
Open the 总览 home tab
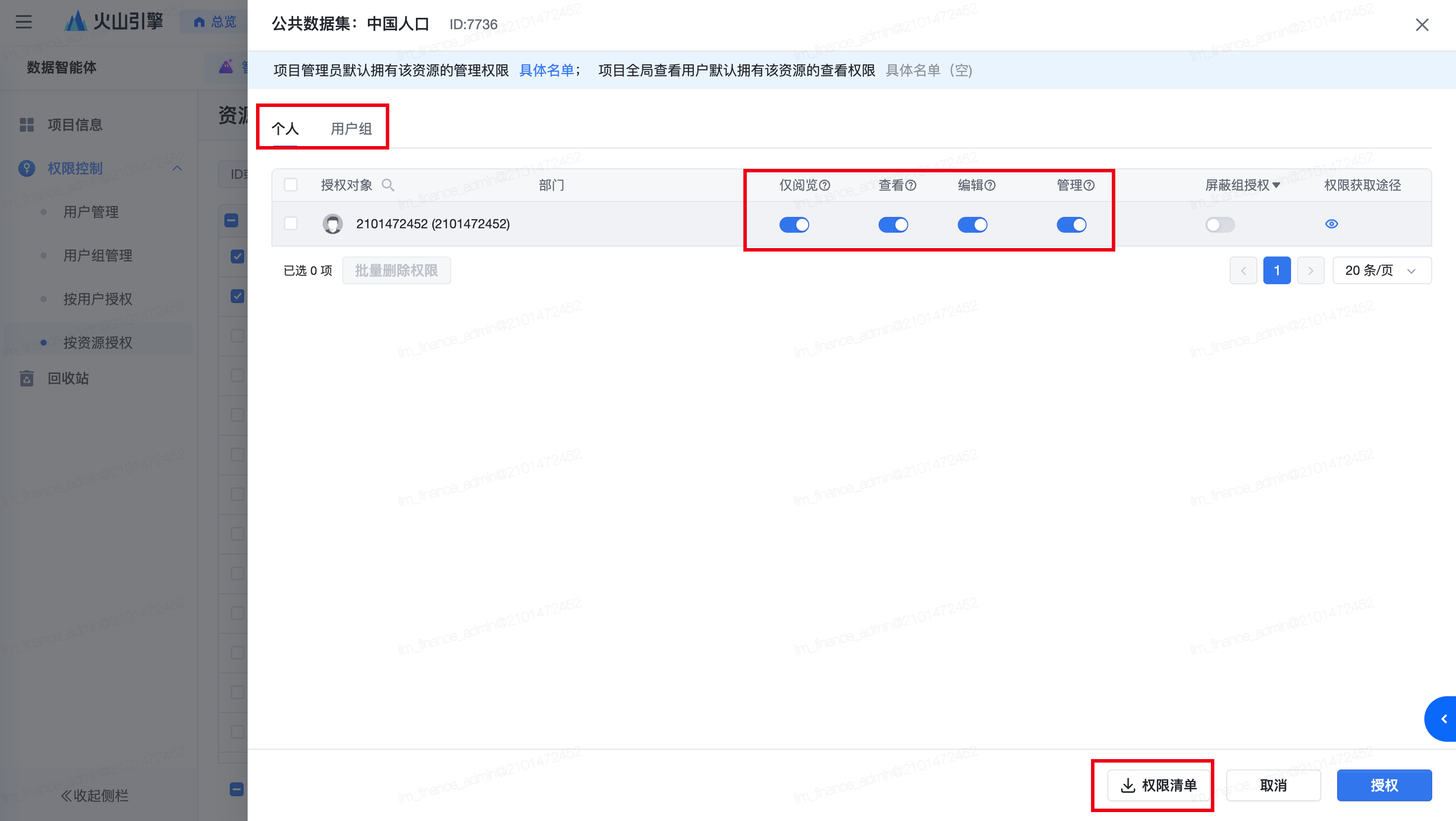tap(215, 21)
